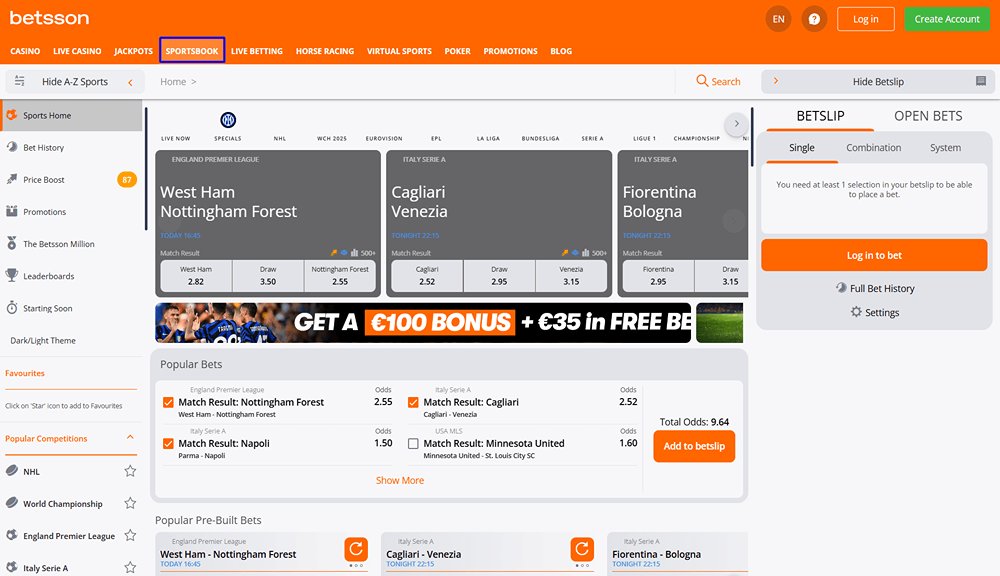Click statistics bar icon on Cagliari card
This screenshot has width=1000, height=576.
[585, 253]
